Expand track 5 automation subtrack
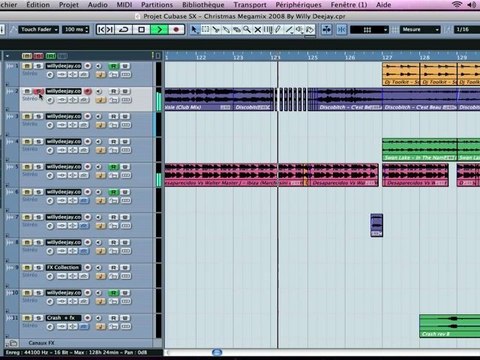The width and height of the screenshot is (480, 360). coord(7,184)
